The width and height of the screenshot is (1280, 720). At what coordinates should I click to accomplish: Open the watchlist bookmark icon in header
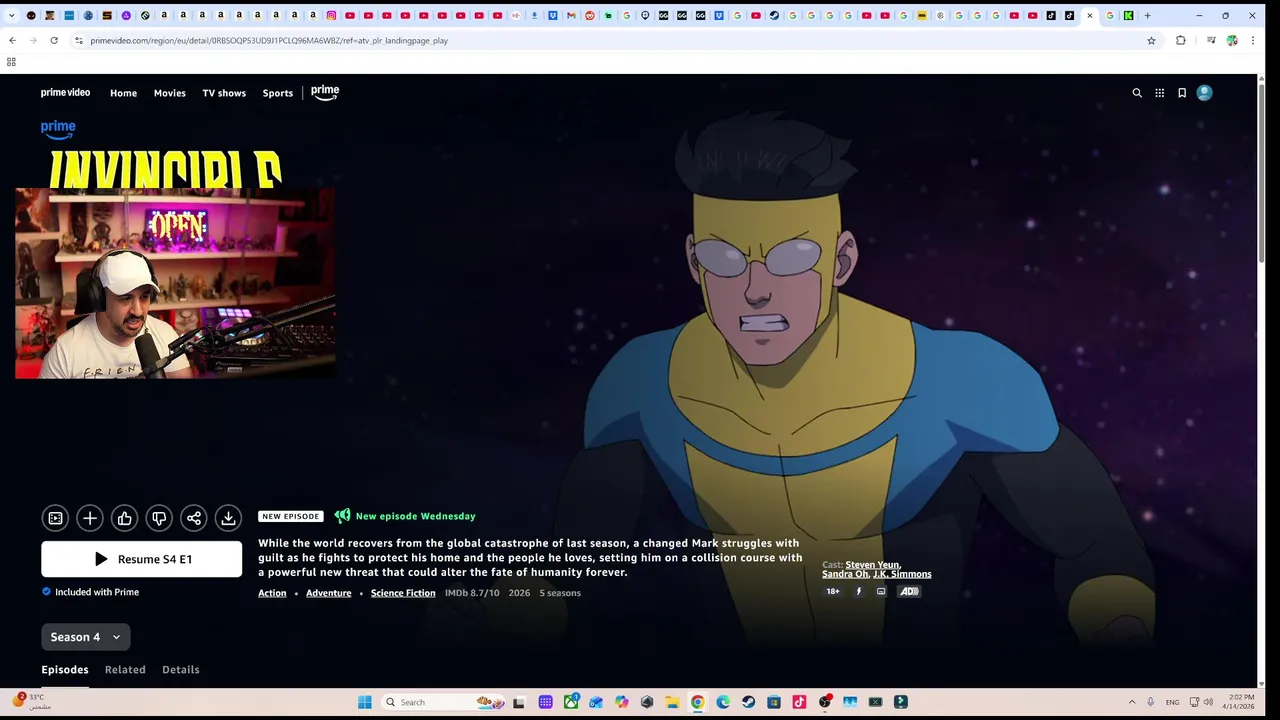[1182, 93]
